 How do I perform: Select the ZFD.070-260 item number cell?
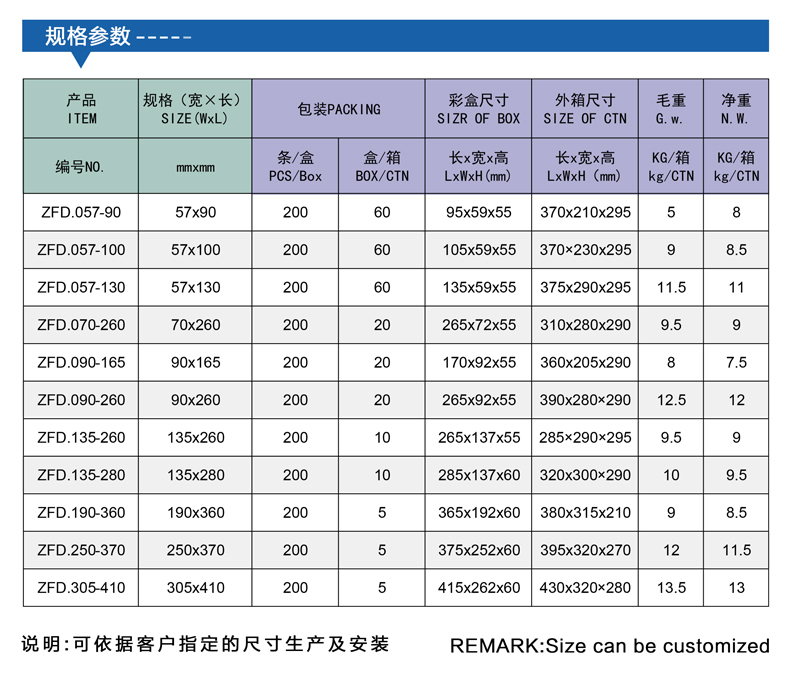pyautogui.click(x=81, y=325)
